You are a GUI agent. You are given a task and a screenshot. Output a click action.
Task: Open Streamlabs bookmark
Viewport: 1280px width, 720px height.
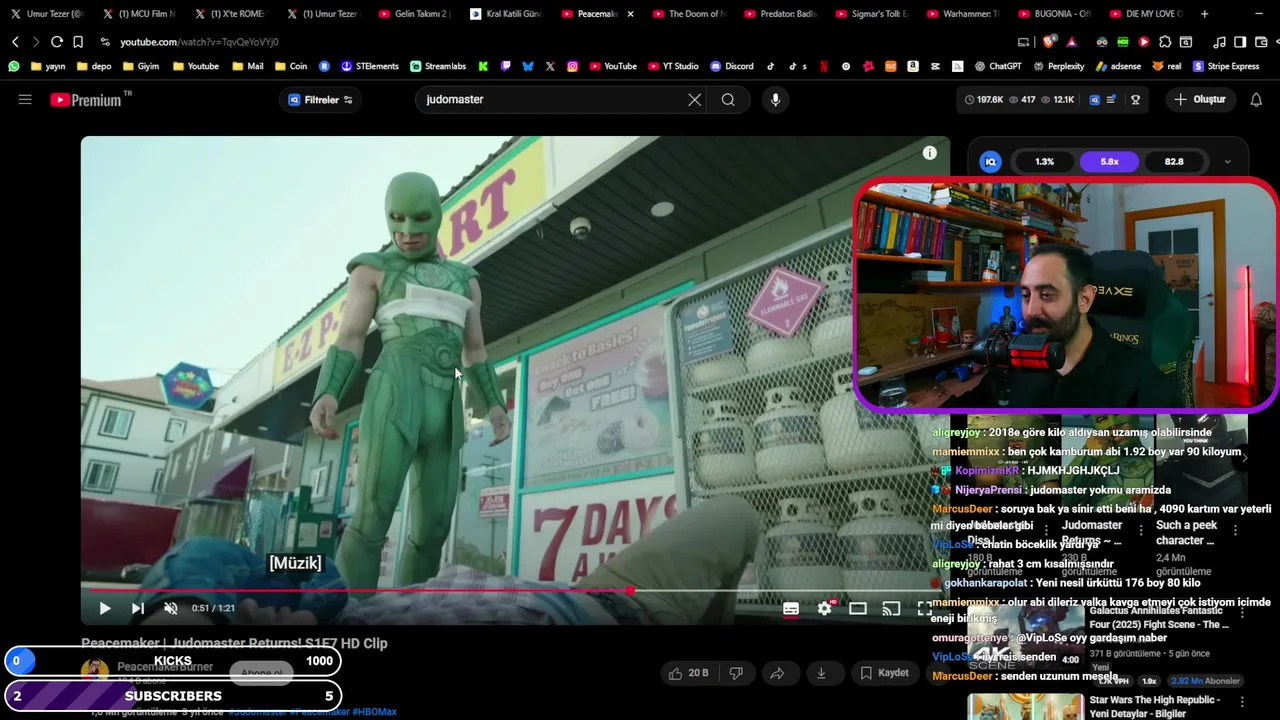[437, 66]
